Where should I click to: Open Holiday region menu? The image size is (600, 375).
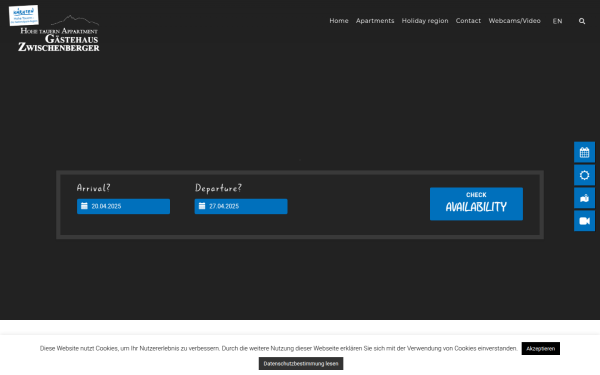pos(425,21)
